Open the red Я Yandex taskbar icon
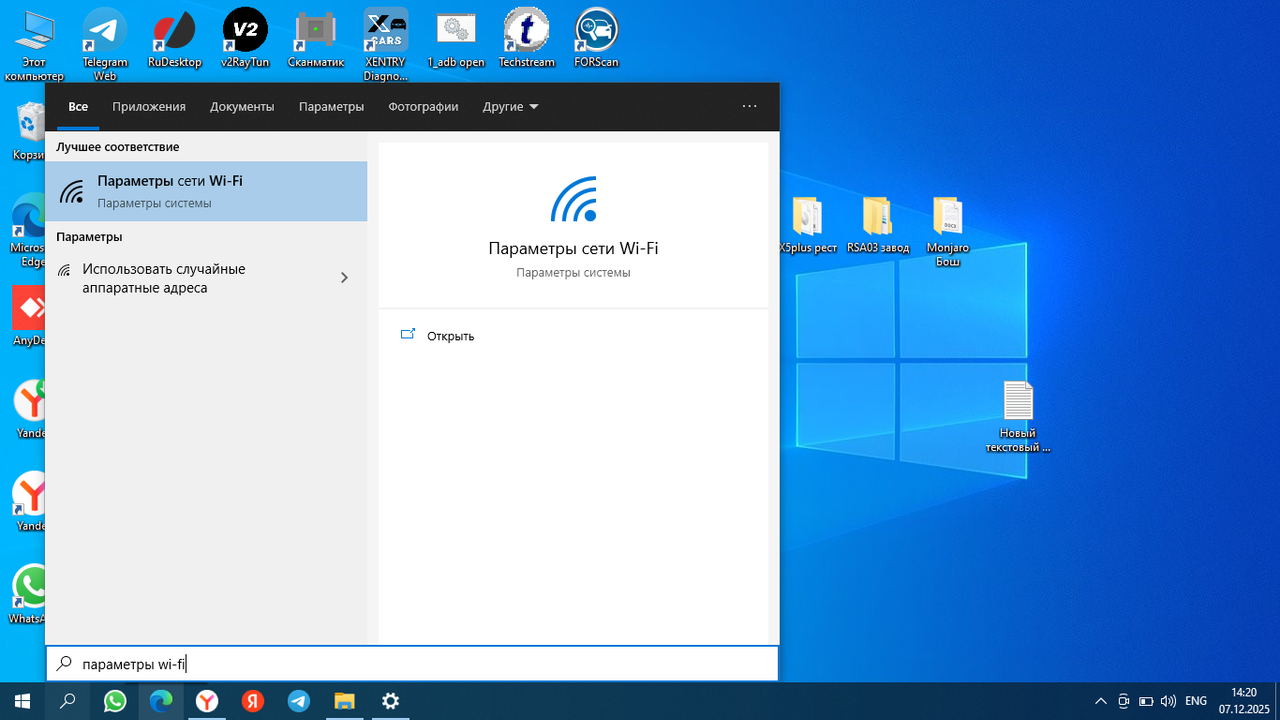This screenshot has height=720, width=1280. [253, 701]
